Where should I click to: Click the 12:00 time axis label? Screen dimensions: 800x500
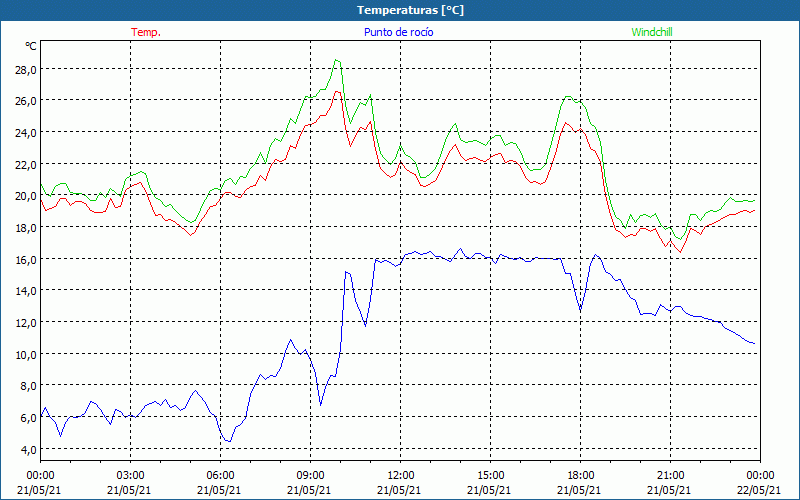[401, 476]
